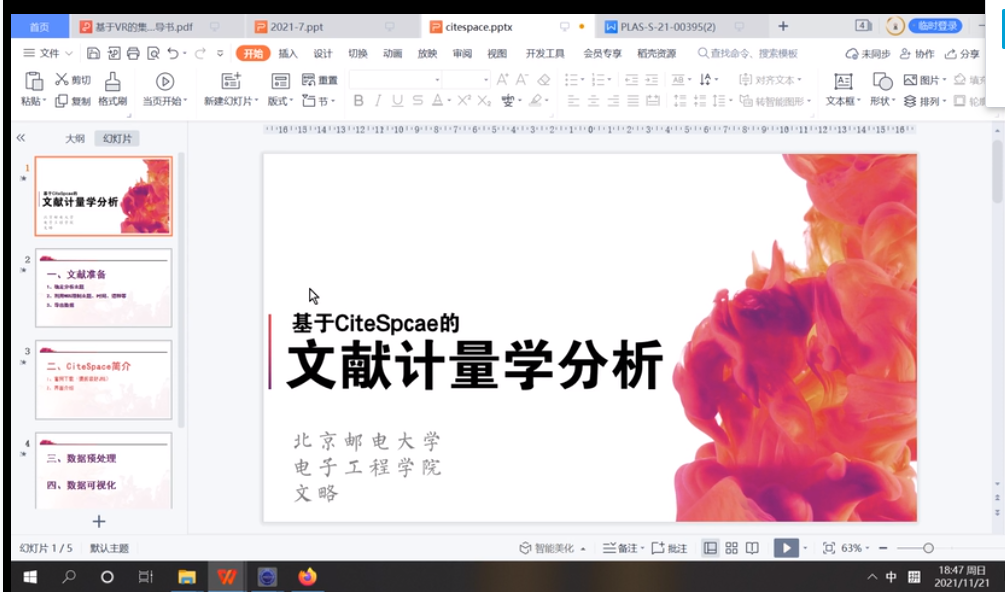Click the Save icon in quick toolbar
The width and height of the screenshot is (1005, 592).
tap(94, 53)
